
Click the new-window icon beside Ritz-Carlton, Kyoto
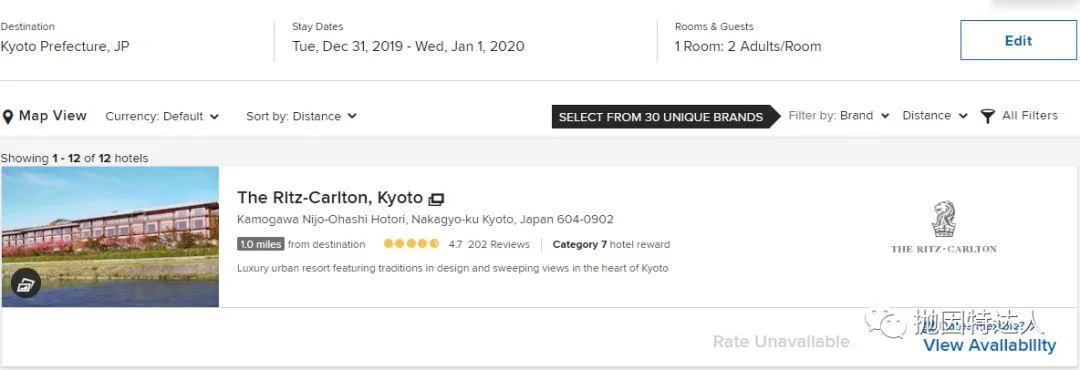436,199
